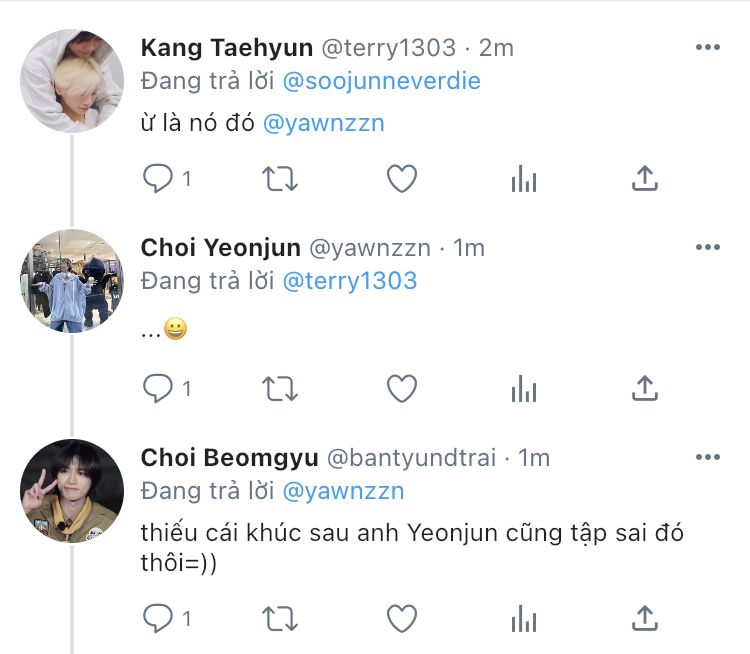
Task: Click the @terry1303 reply-to link
Action: (350, 281)
